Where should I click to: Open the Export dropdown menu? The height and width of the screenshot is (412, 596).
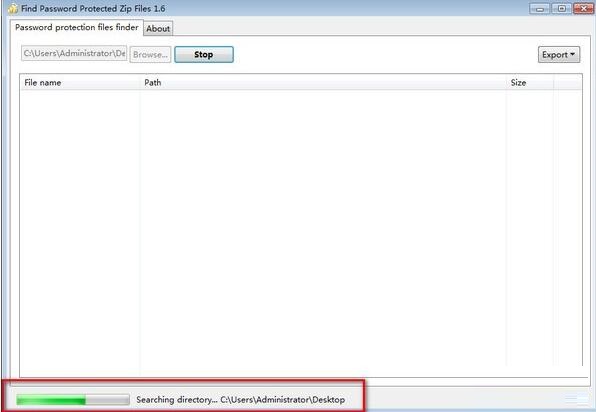559,54
